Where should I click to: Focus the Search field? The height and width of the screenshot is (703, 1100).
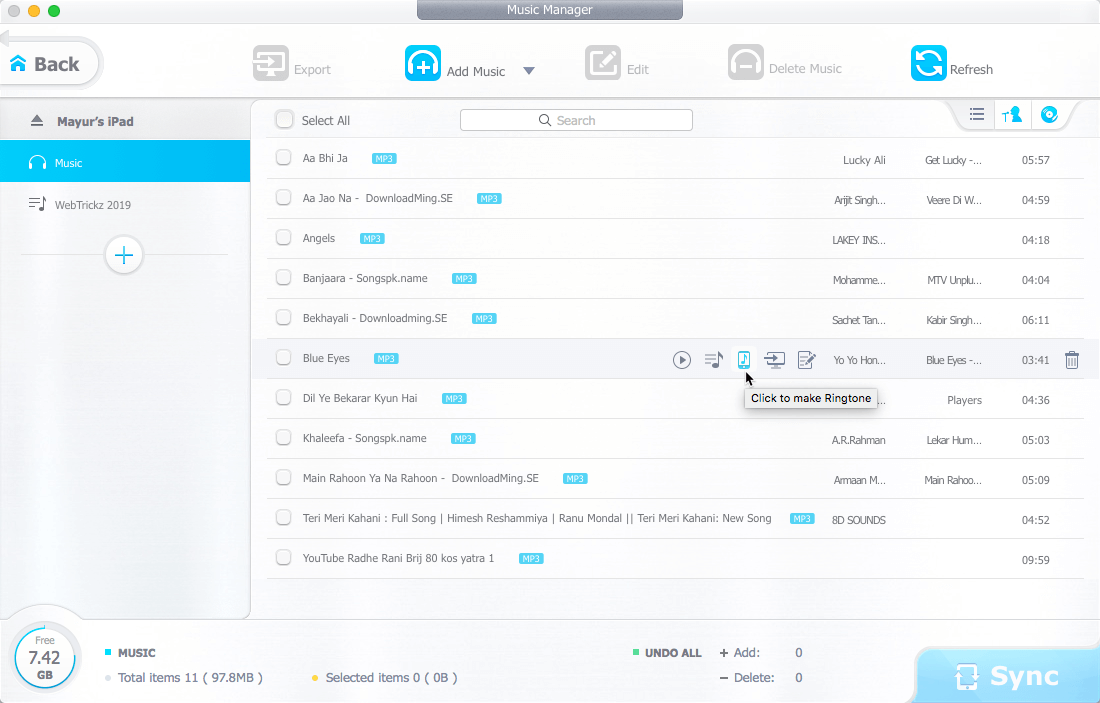pyautogui.click(x=576, y=120)
